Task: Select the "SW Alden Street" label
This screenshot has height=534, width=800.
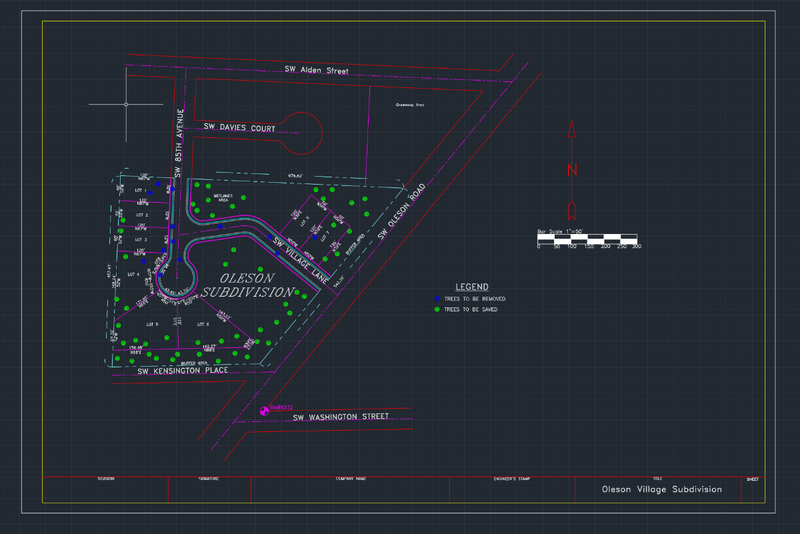Action: click(316, 70)
